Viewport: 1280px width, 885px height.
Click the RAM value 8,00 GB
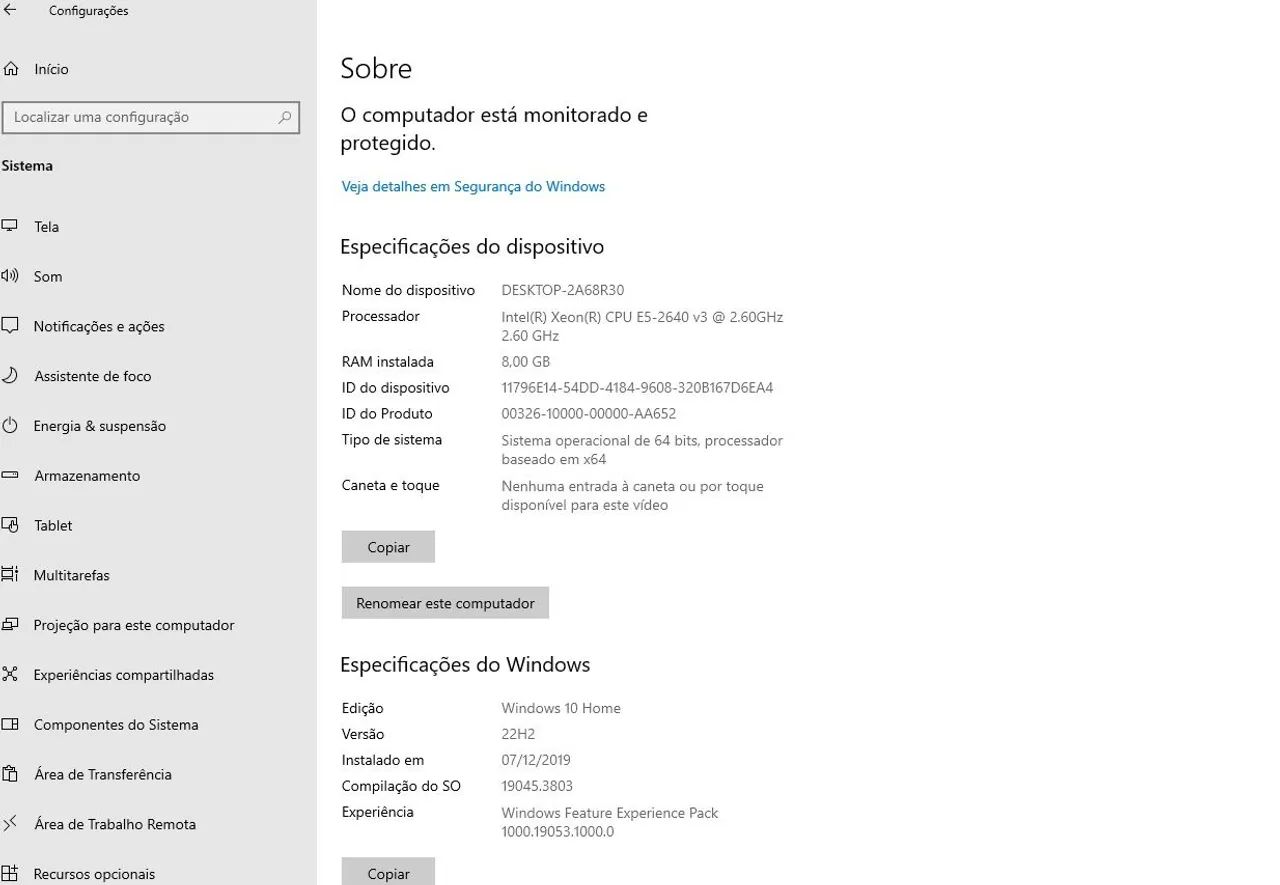pos(526,362)
